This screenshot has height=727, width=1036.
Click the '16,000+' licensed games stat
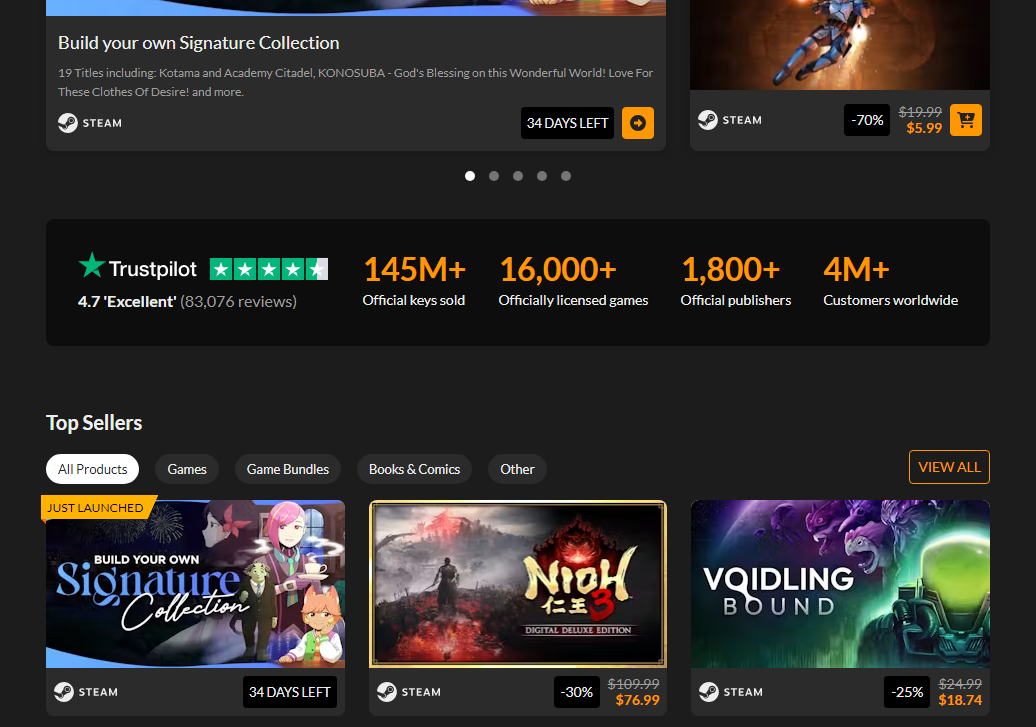(558, 270)
